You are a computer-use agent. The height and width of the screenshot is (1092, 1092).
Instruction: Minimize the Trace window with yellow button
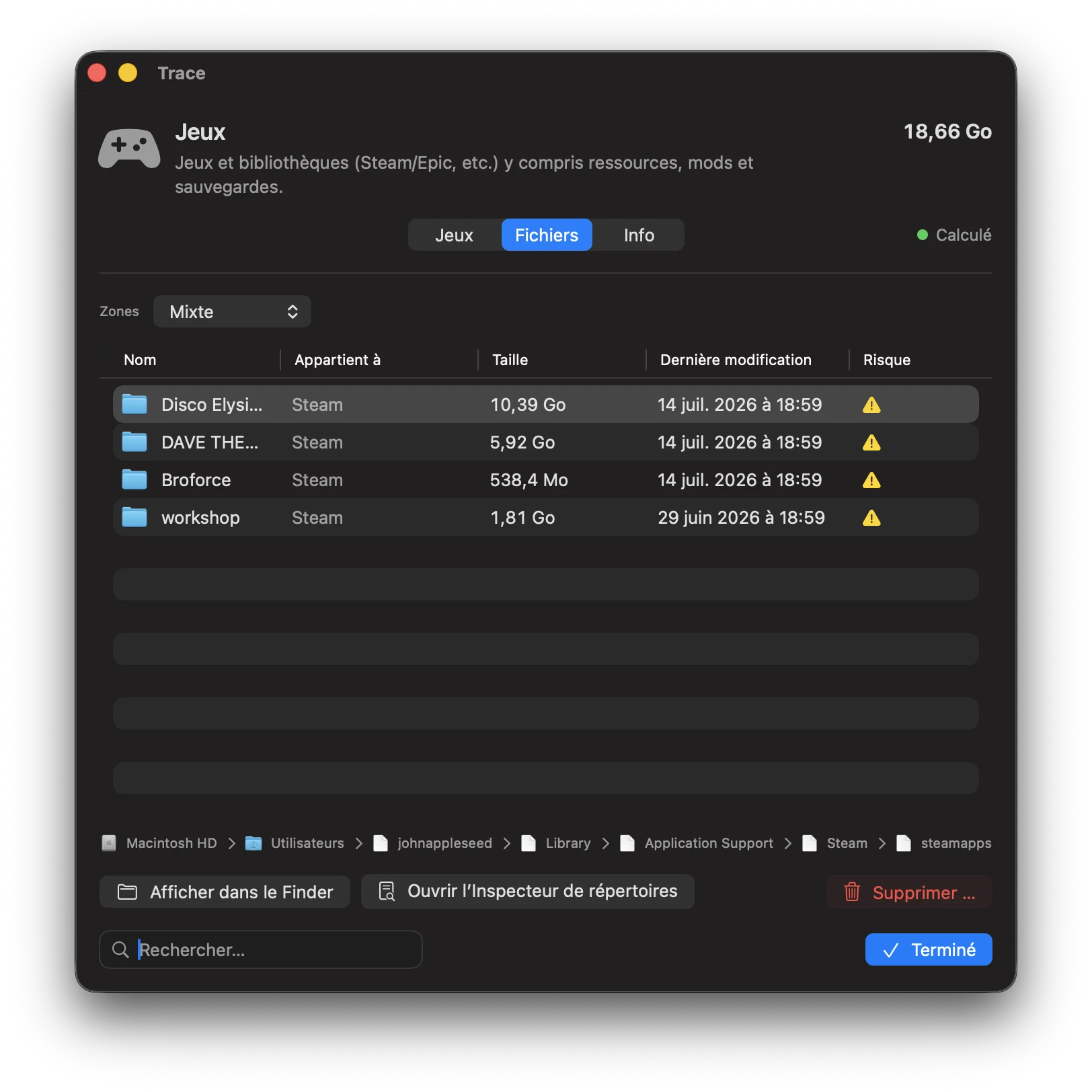(128, 73)
